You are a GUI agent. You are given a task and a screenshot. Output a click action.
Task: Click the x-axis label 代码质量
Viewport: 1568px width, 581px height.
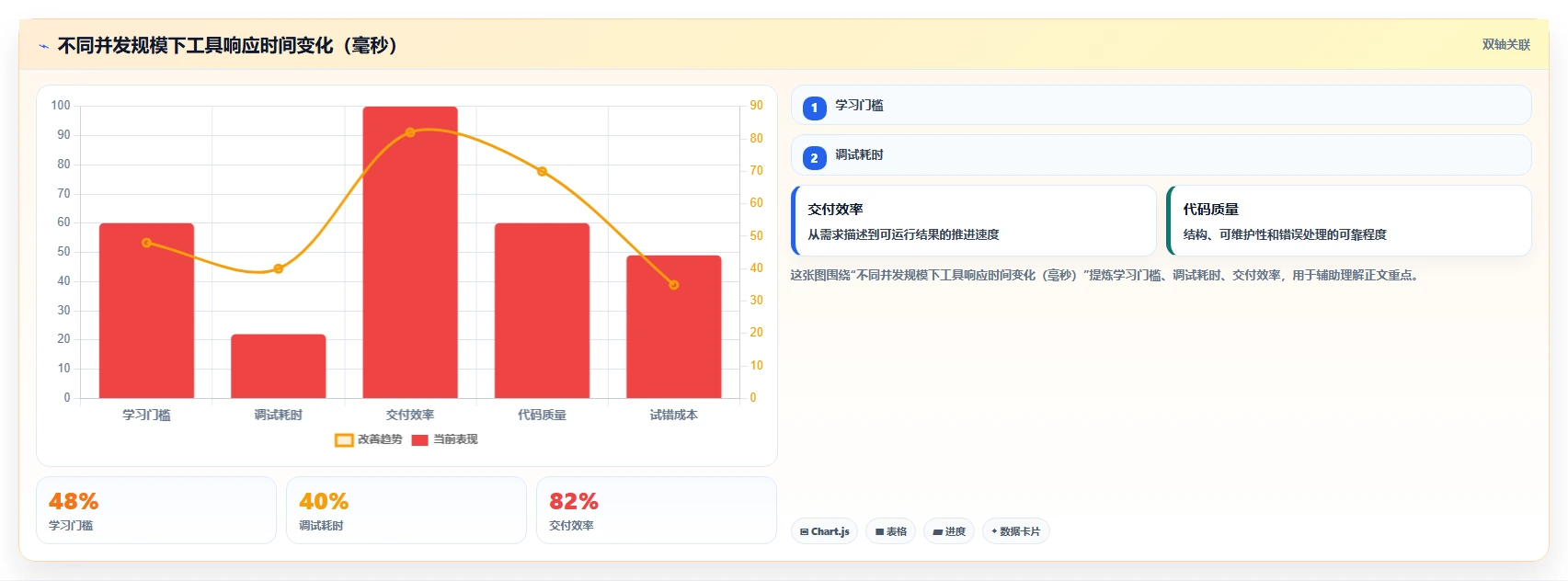[x=542, y=416]
